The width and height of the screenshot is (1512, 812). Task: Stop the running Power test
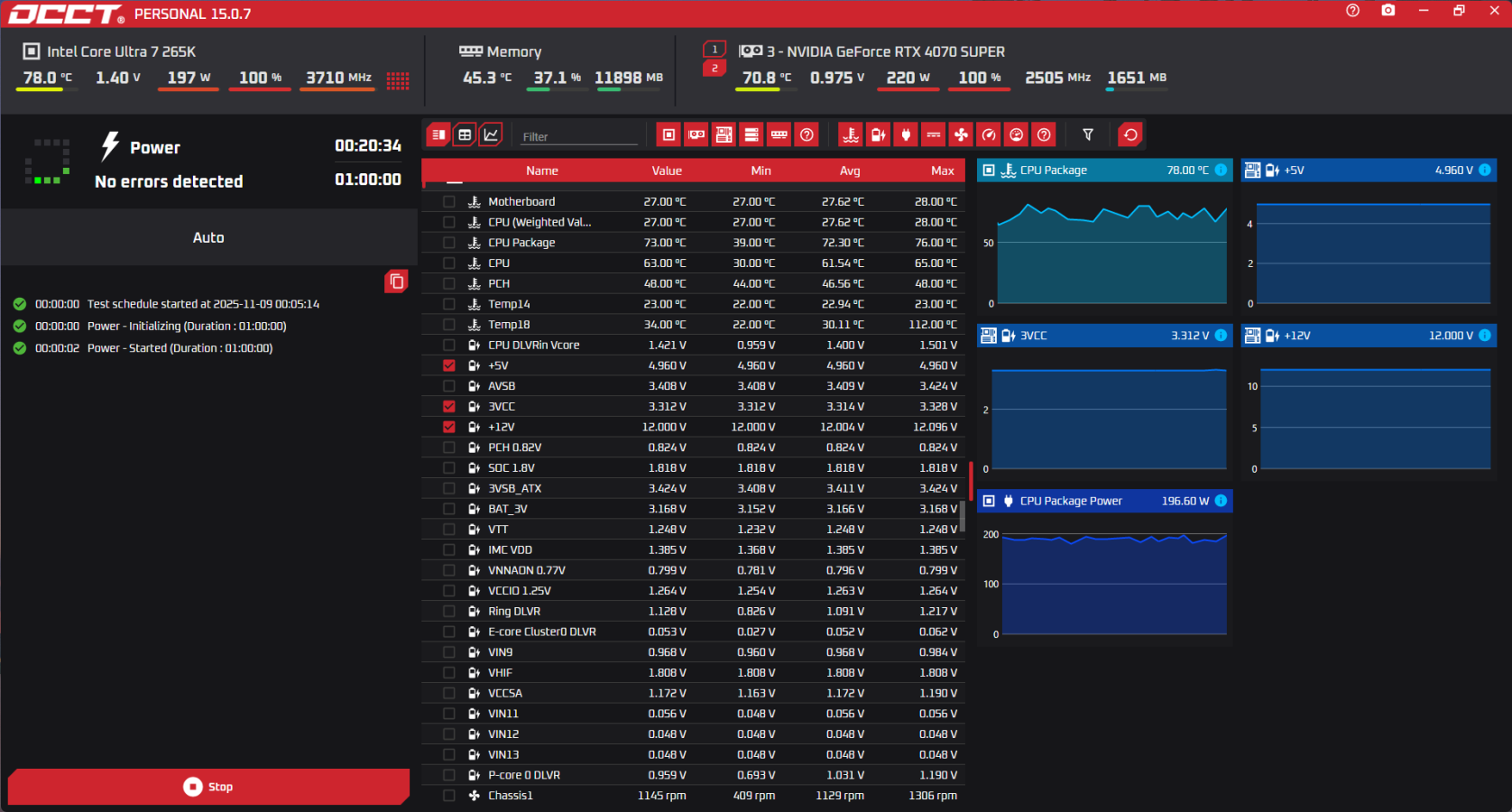click(x=208, y=787)
